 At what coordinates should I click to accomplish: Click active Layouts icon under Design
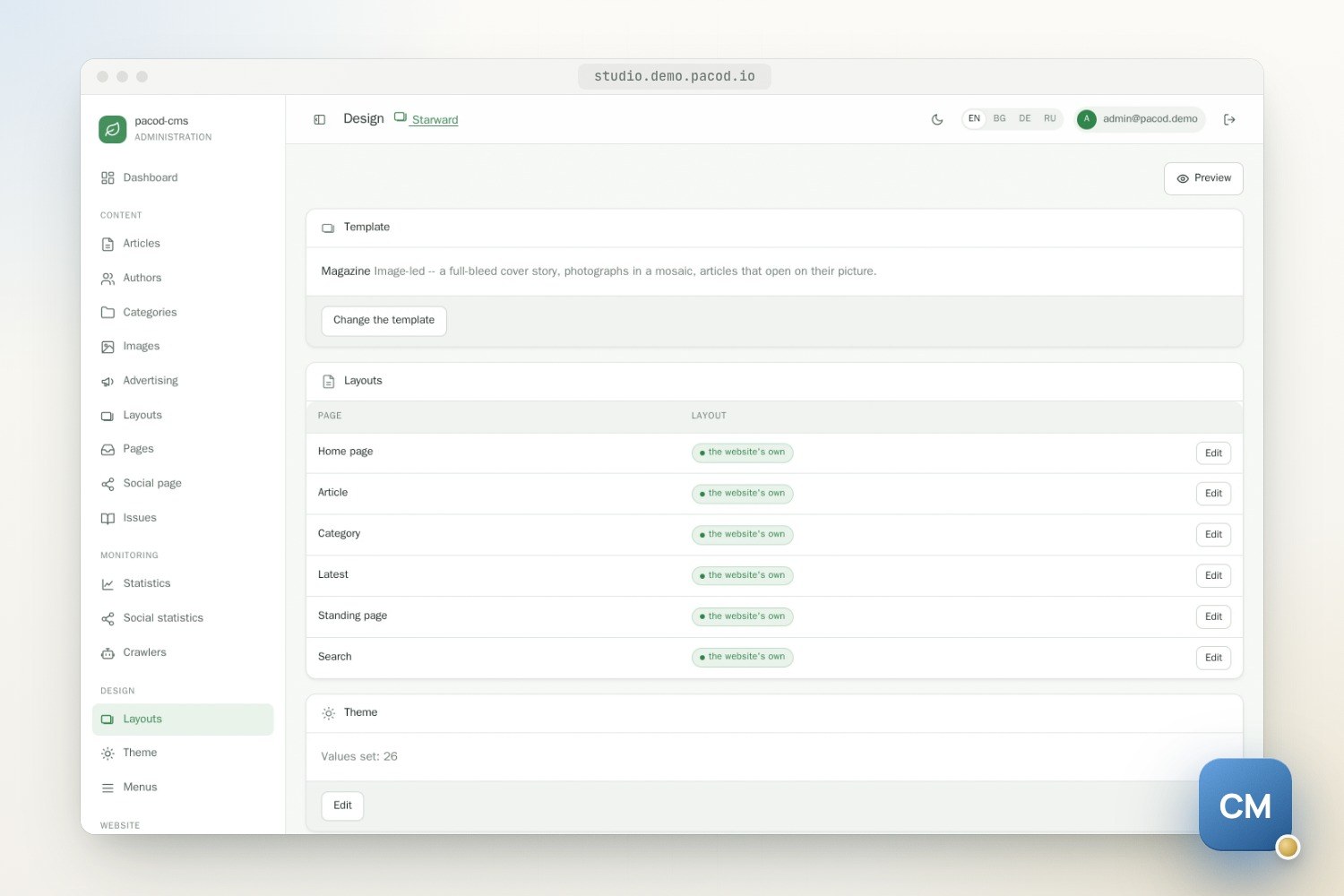(108, 719)
